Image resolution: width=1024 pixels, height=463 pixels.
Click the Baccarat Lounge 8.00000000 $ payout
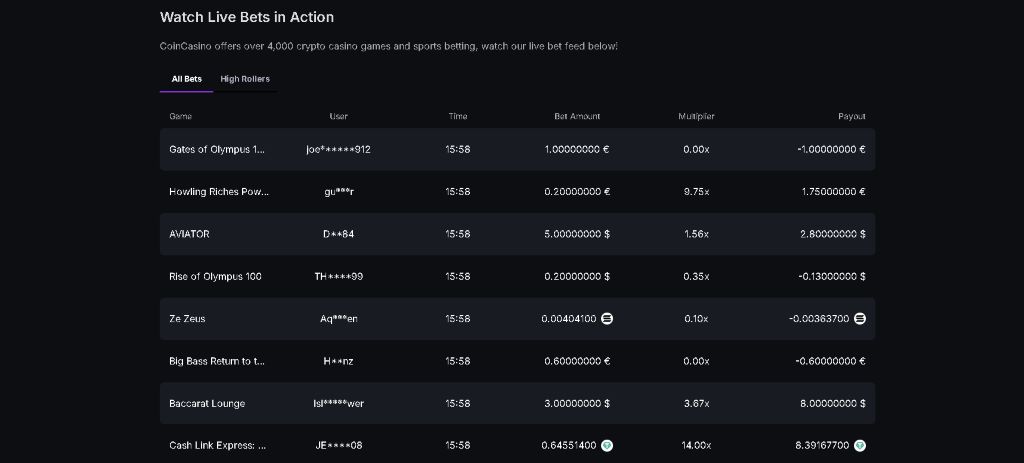pyautogui.click(x=833, y=404)
